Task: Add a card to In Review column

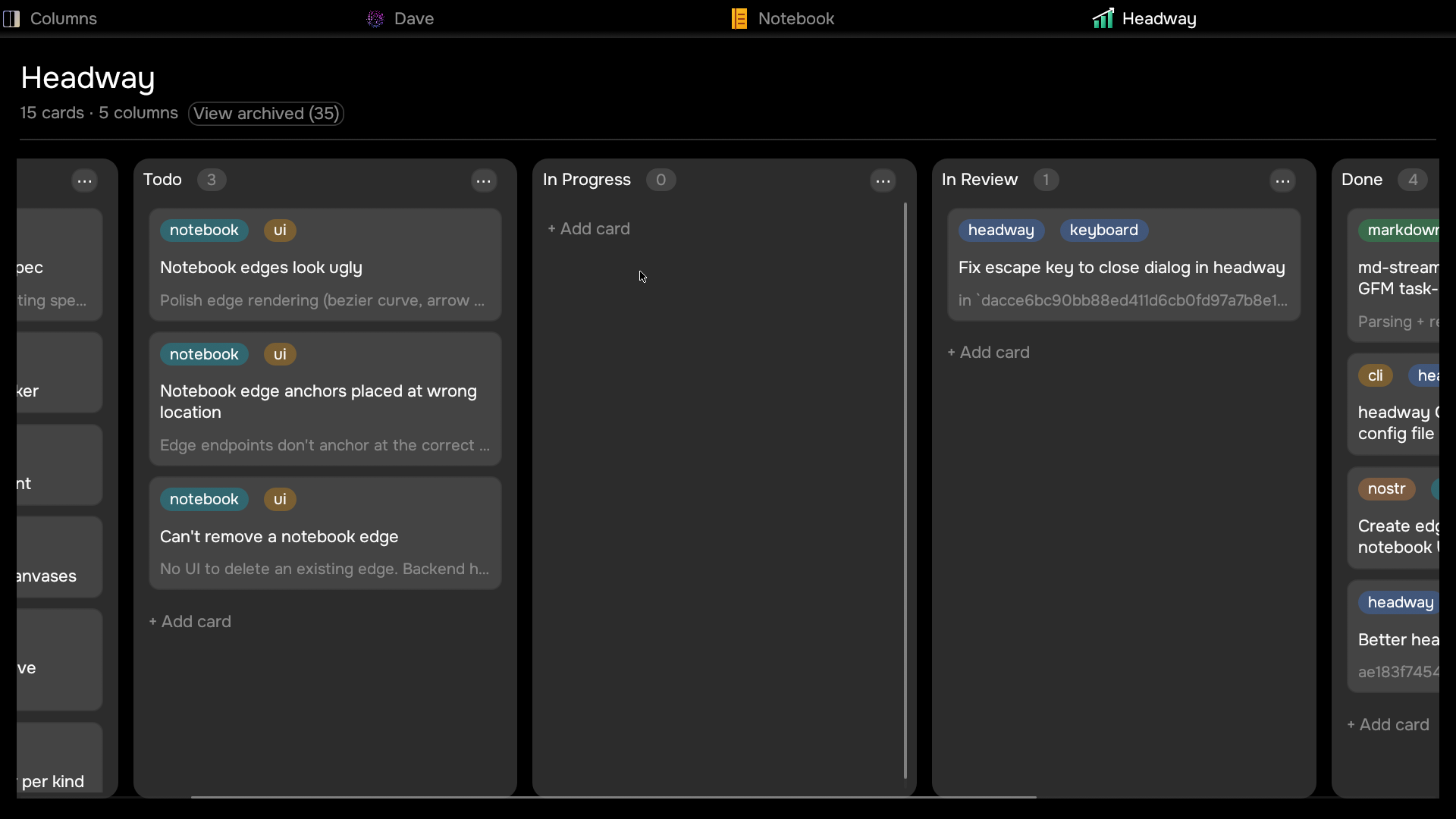Action: click(988, 353)
